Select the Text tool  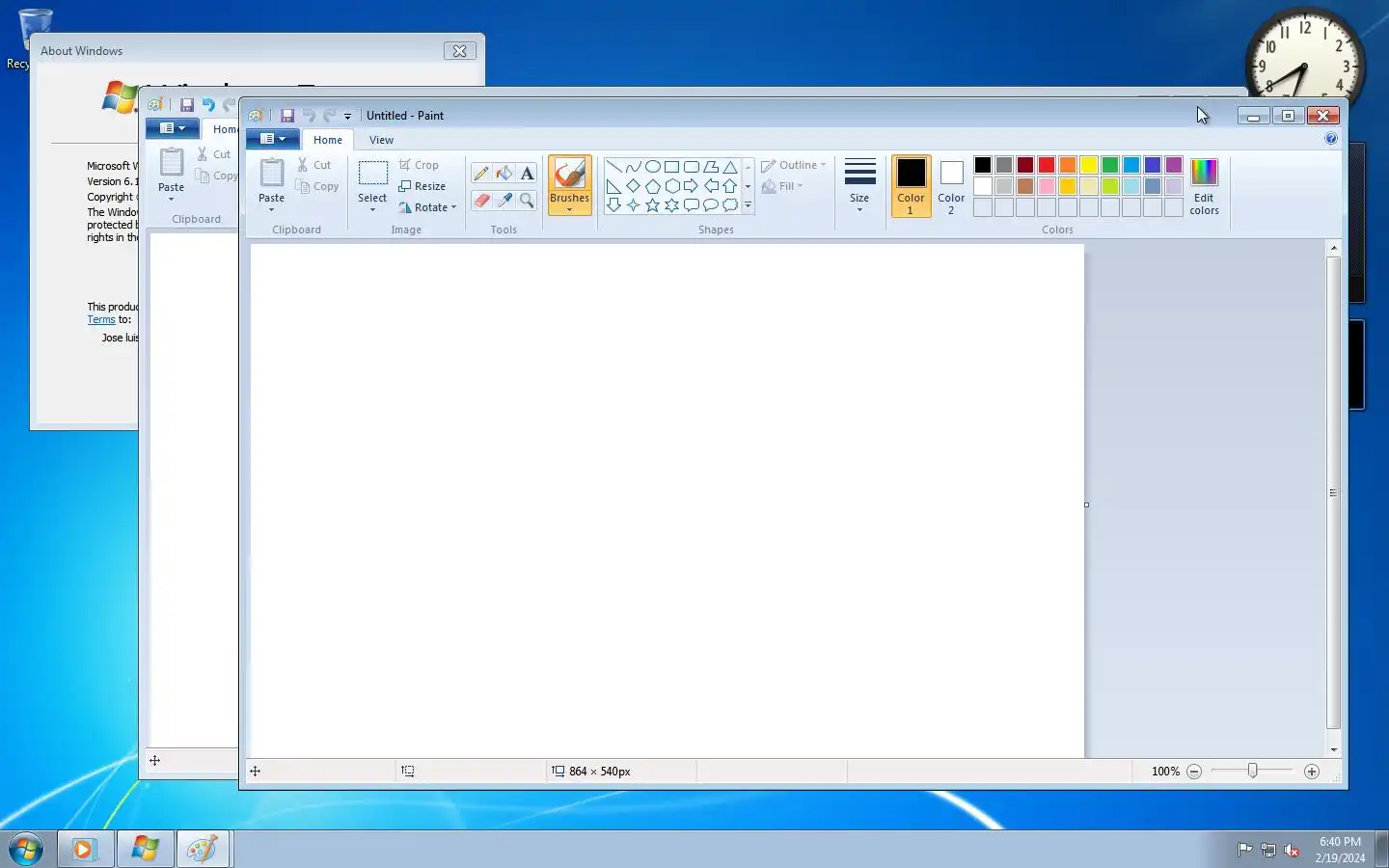[527, 174]
